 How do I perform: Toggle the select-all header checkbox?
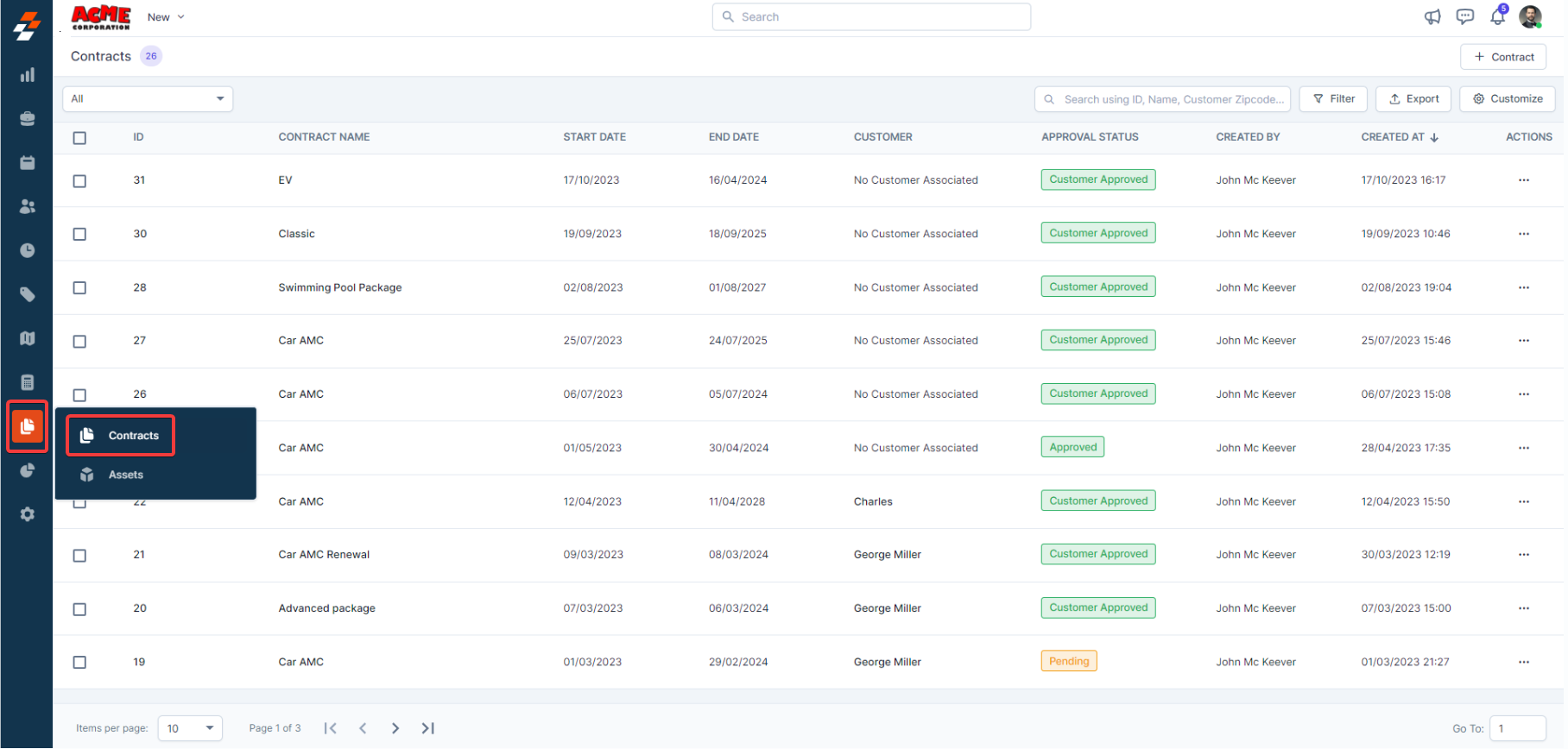(79, 138)
